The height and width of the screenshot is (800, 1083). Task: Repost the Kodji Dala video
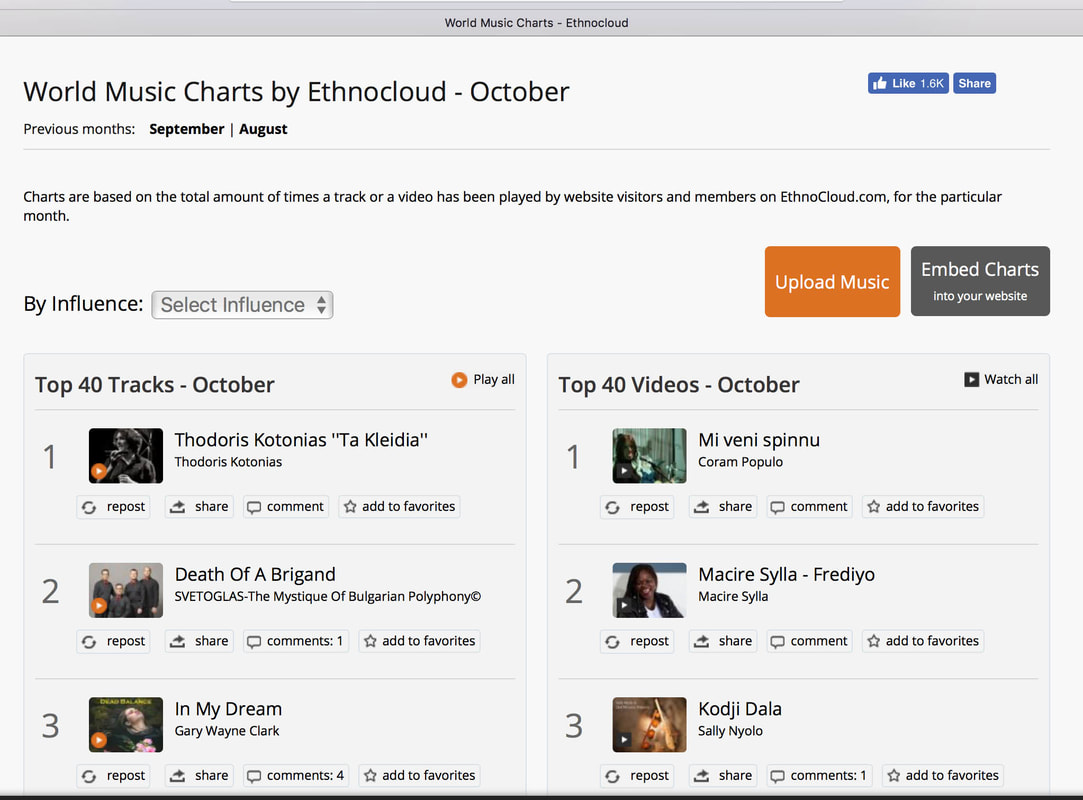(637, 776)
